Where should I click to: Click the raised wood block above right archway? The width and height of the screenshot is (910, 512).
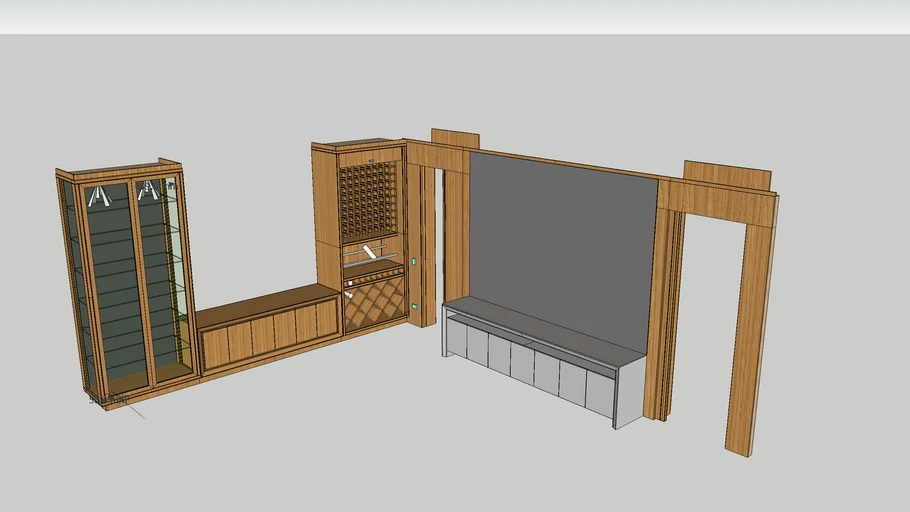(727, 175)
